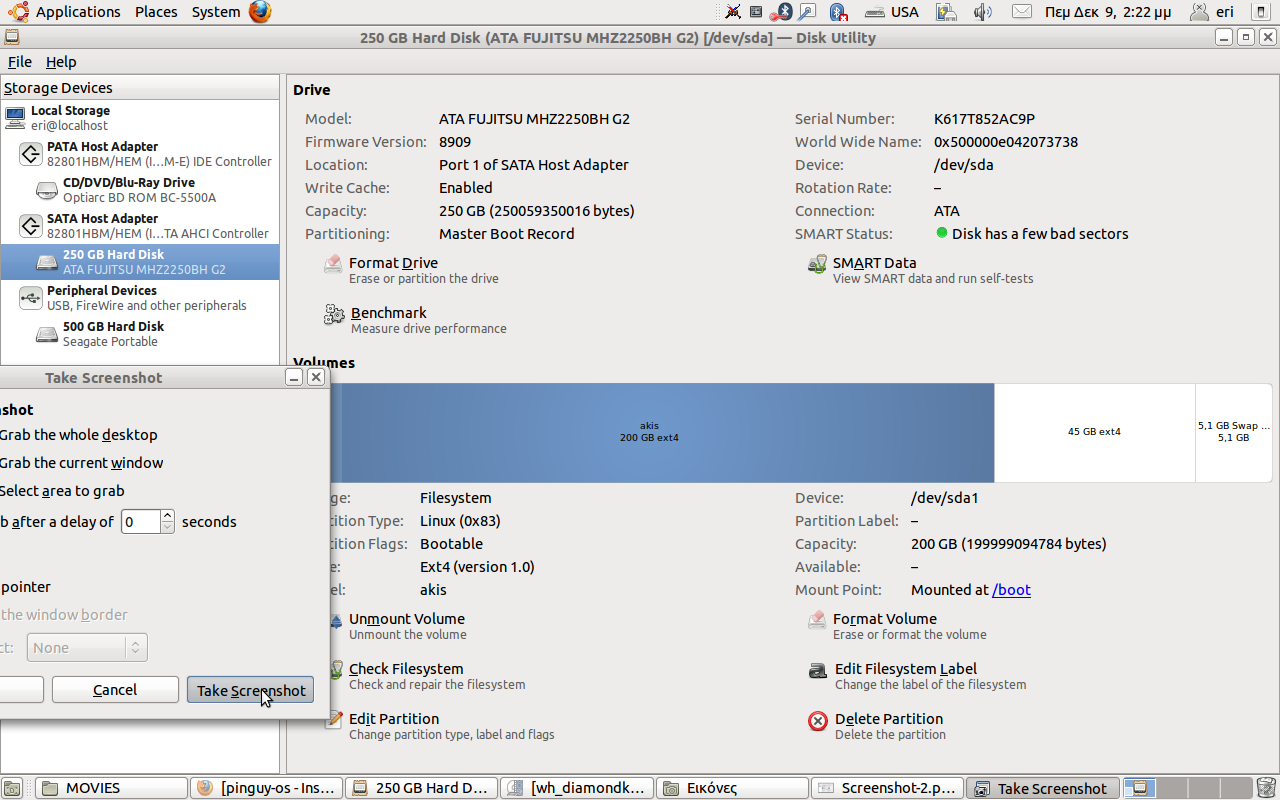
Task: Switch to the pinguy-os taskbar window
Action: click(267, 788)
